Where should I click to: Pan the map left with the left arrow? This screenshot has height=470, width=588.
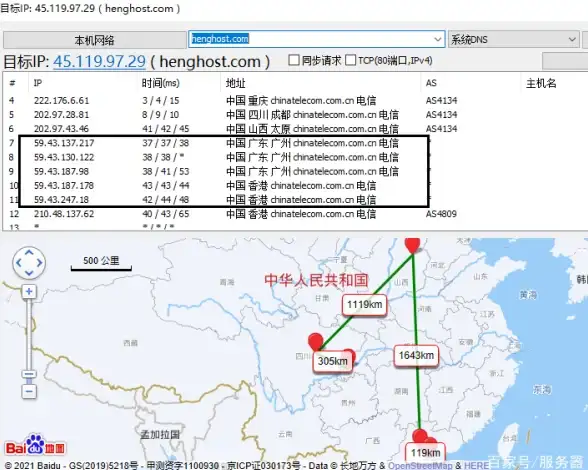[x=19, y=263]
